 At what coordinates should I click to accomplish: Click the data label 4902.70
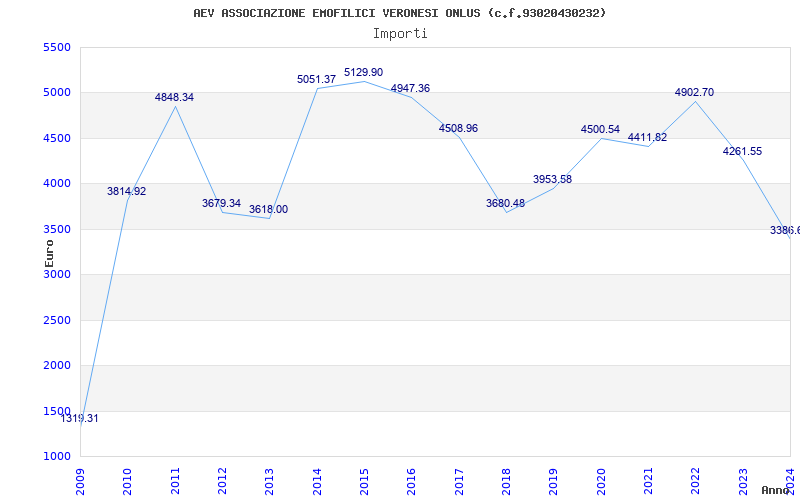694,92
